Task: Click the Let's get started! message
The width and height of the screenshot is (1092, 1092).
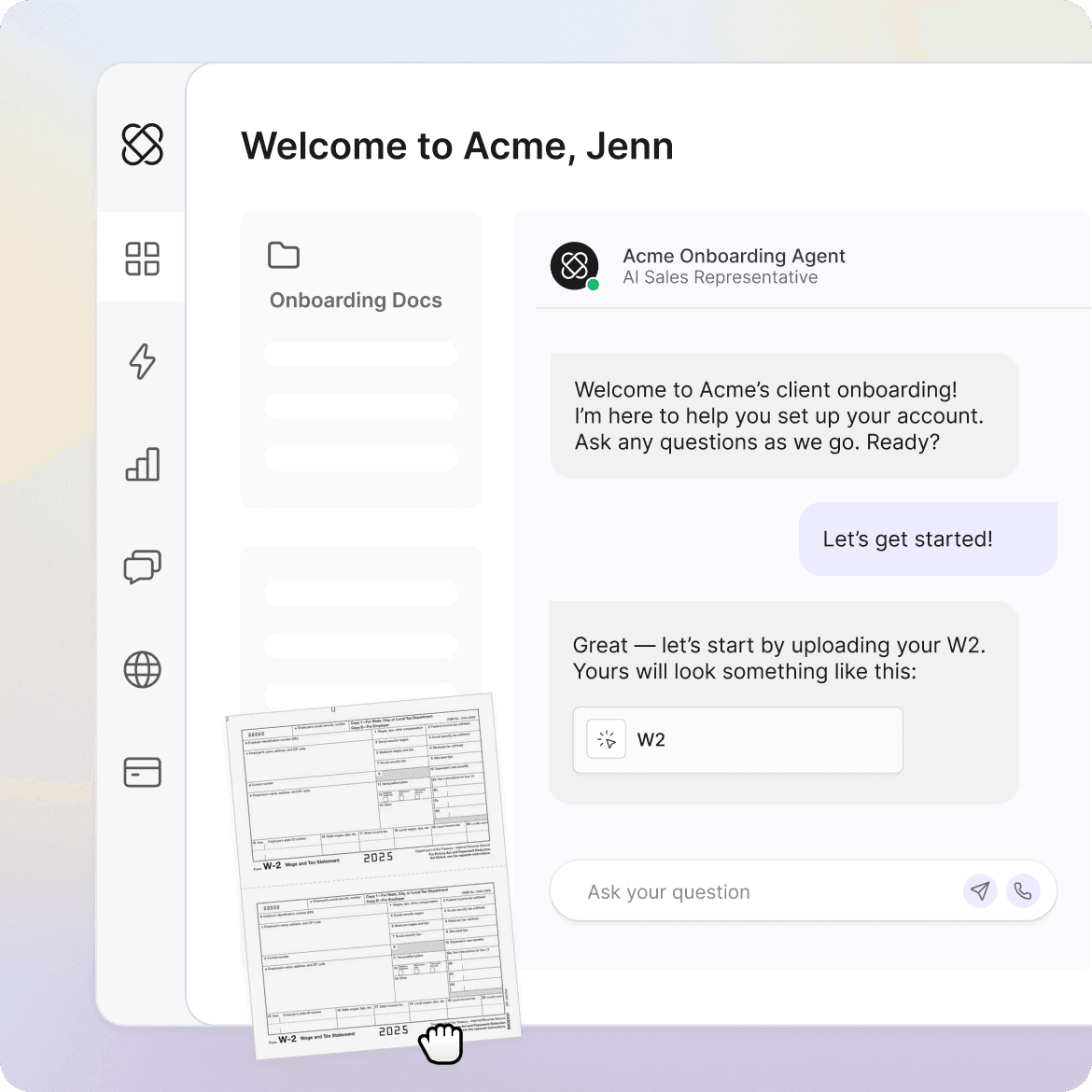Action: click(x=928, y=539)
